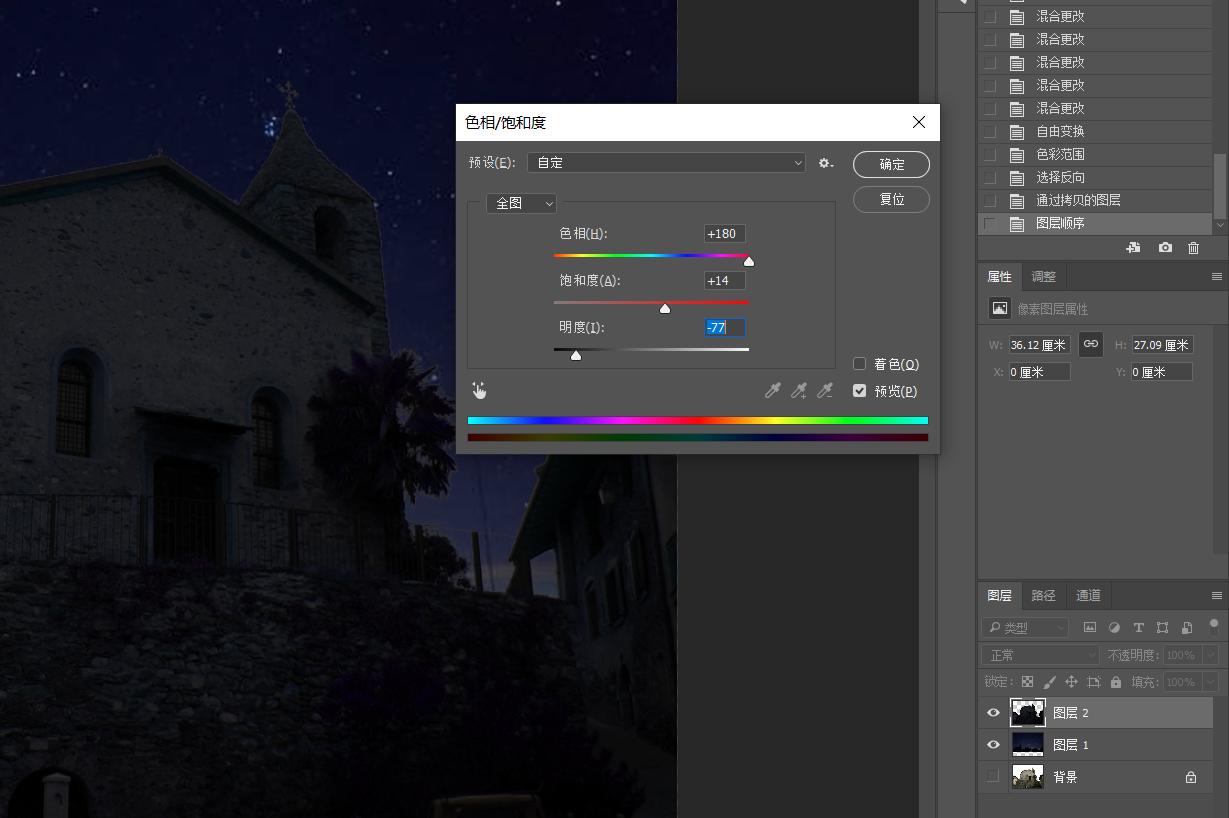
Task: Select the eyedropper tool in the dialog
Action: click(772, 391)
